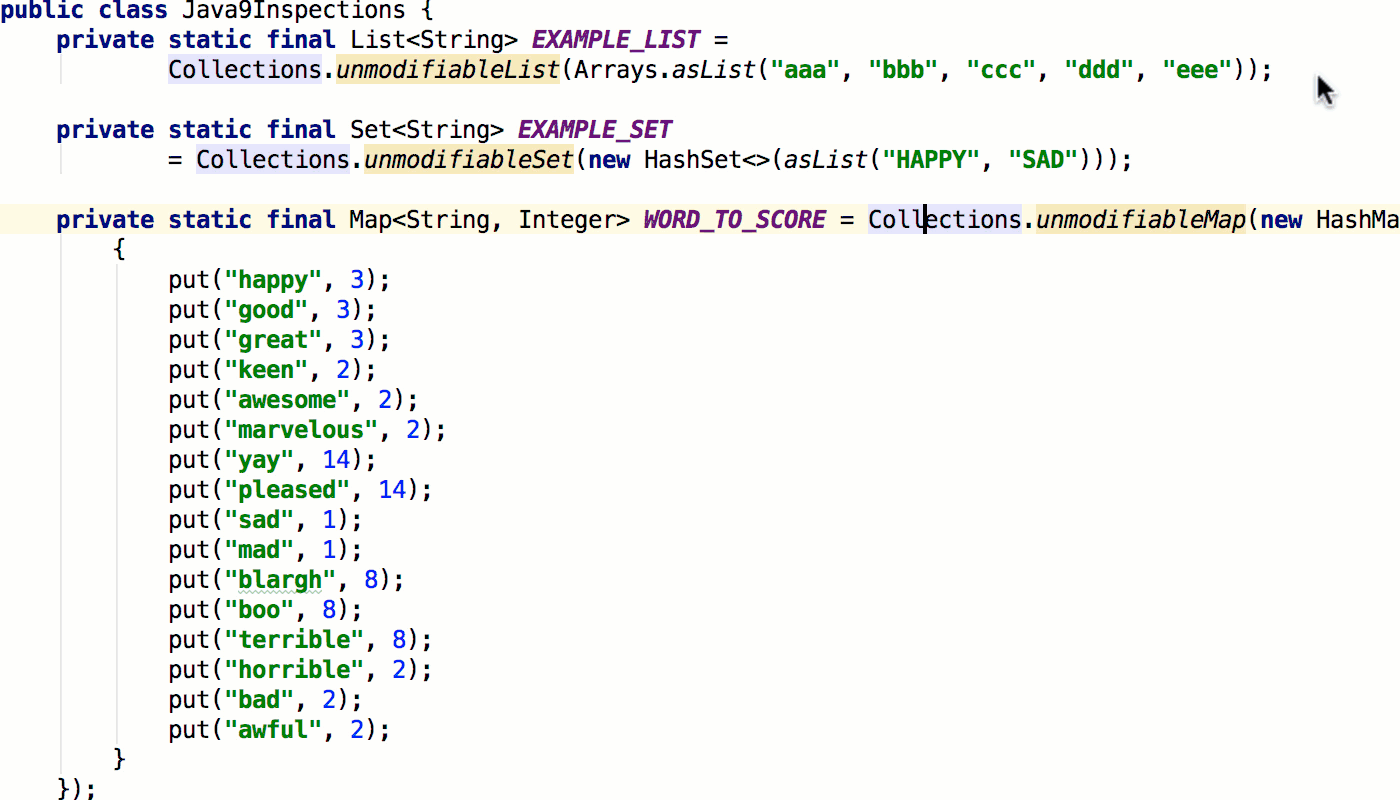The width and height of the screenshot is (1400, 800).
Task: Select the EXAMPLE_LIST constant name
Action: tap(614, 39)
